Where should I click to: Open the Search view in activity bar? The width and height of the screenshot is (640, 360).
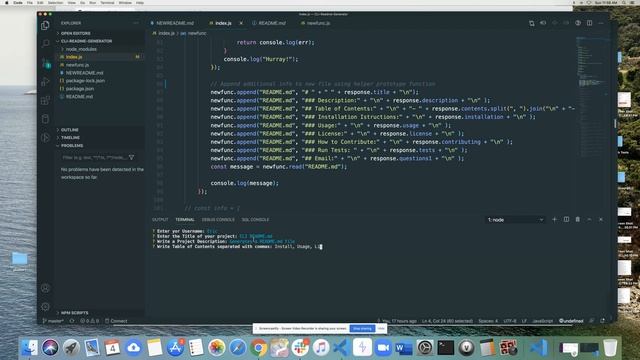45,43
